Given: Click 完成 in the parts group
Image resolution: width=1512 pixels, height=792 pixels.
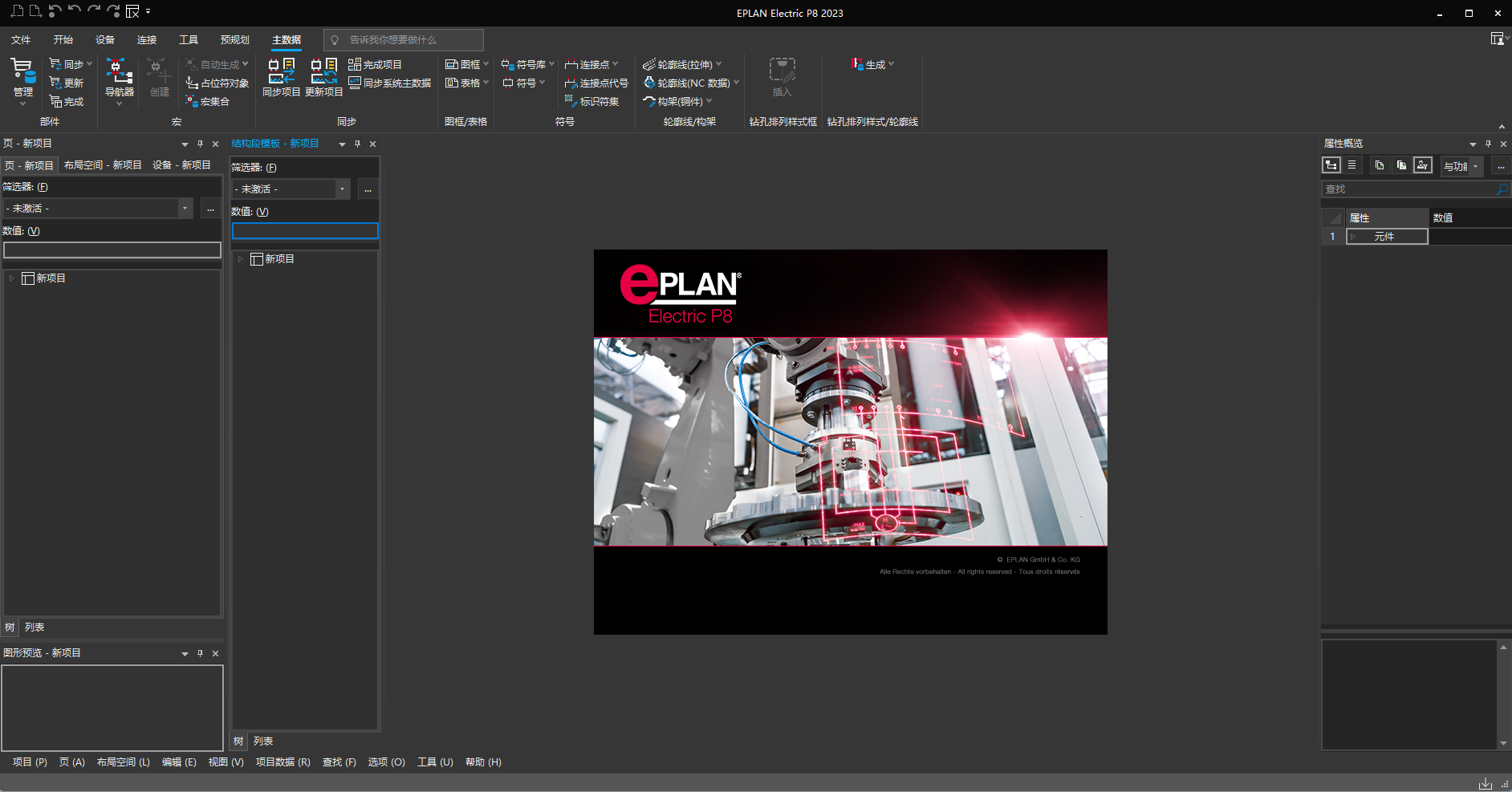Looking at the screenshot, I should (67, 101).
